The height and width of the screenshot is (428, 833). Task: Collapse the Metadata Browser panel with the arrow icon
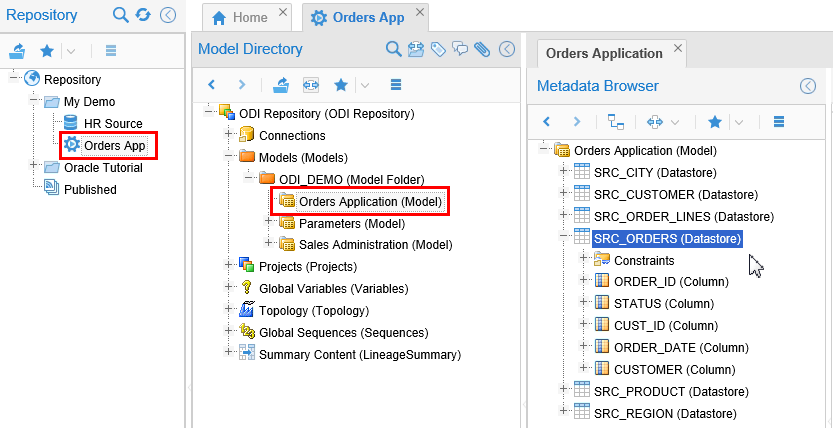point(808,86)
